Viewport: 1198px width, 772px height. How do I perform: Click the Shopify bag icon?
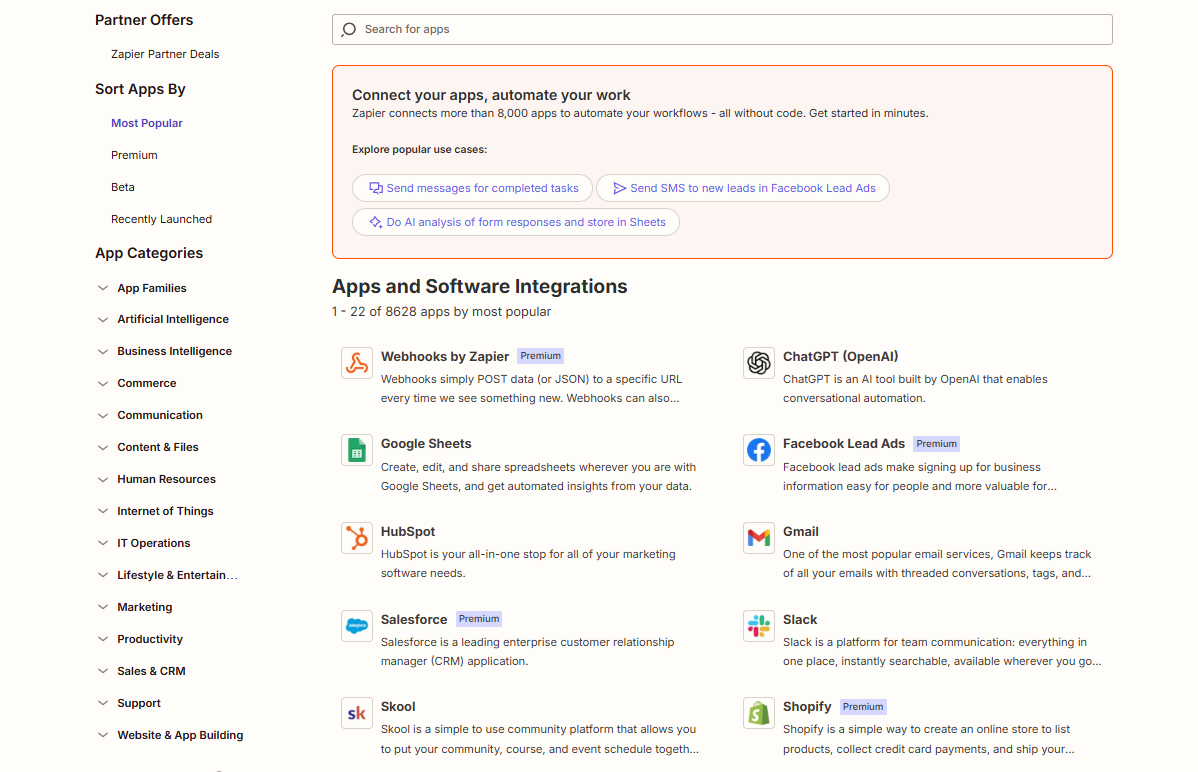pyautogui.click(x=759, y=713)
